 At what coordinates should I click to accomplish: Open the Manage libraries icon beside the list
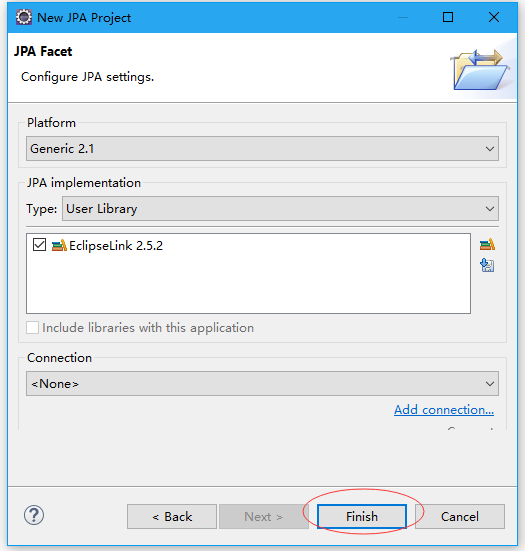[x=487, y=245]
